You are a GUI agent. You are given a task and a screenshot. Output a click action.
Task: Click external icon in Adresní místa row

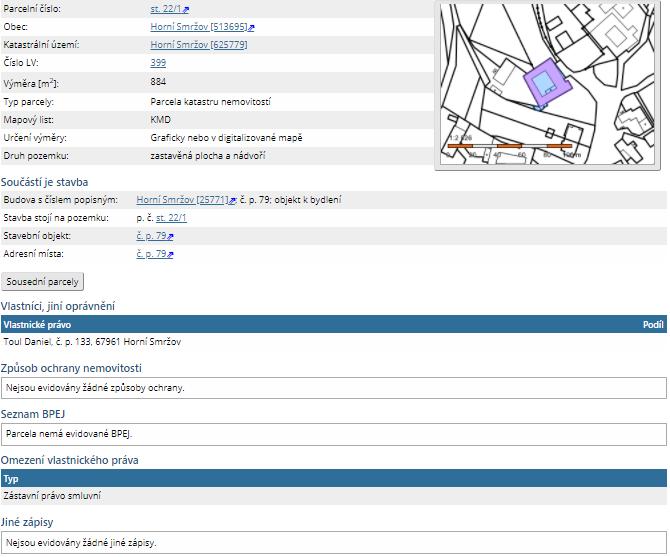click(170, 254)
